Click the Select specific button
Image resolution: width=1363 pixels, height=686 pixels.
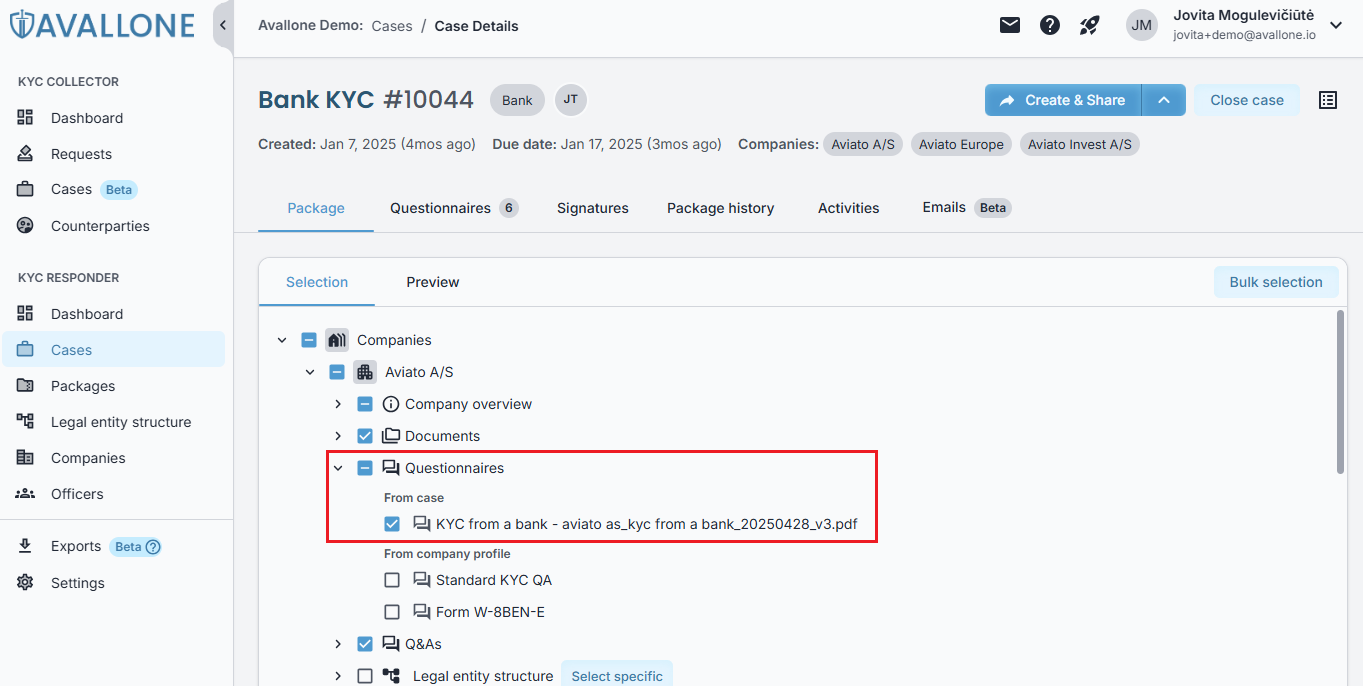click(617, 675)
